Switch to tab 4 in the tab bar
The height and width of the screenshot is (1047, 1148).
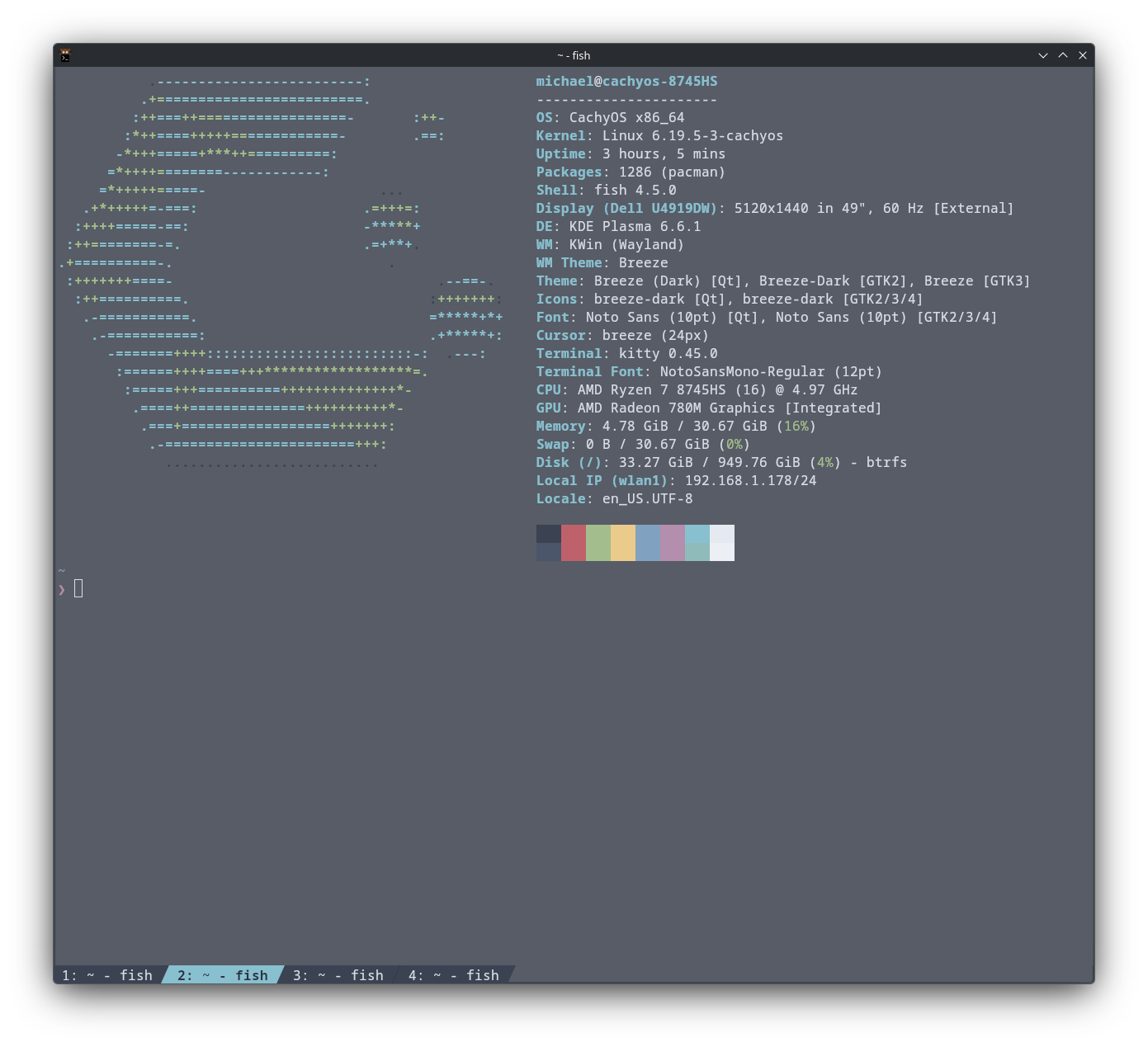pyautogui.click(x=452, y=975)
